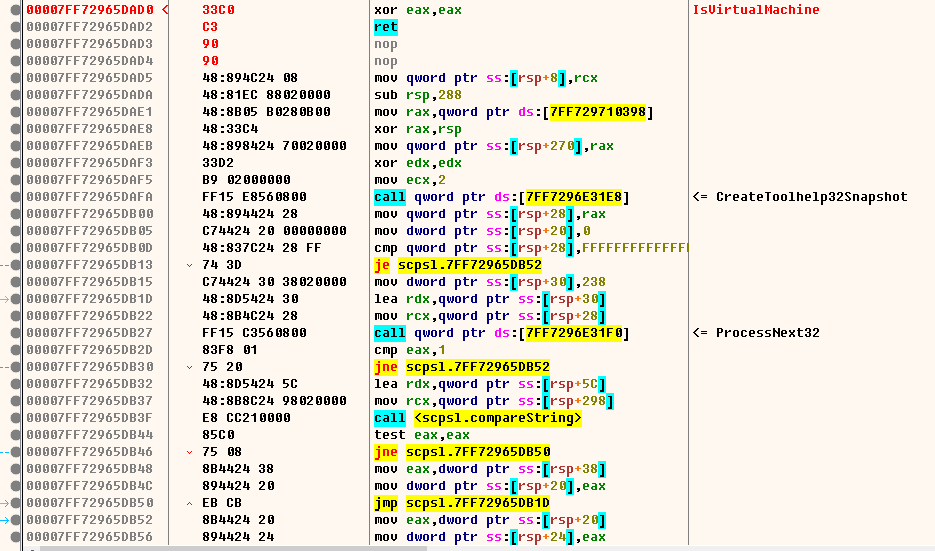Viewport: 935px width, 551px height.
Task: Select address 00007FF72965DB1D
Action: click(89, 299)
